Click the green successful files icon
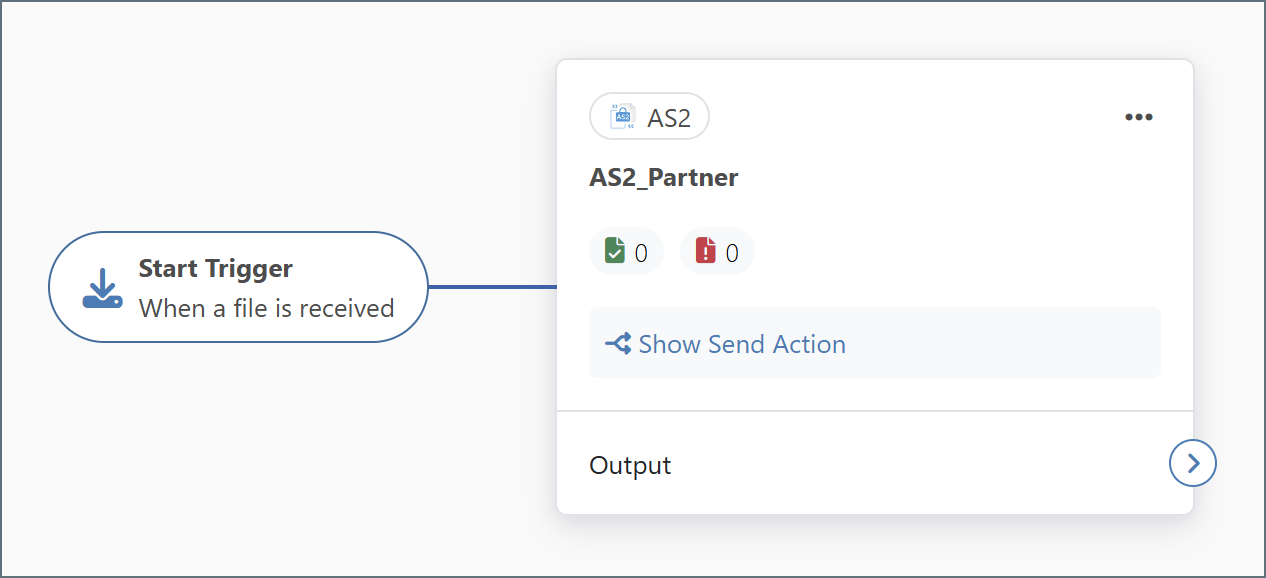 tap(614, 251)
